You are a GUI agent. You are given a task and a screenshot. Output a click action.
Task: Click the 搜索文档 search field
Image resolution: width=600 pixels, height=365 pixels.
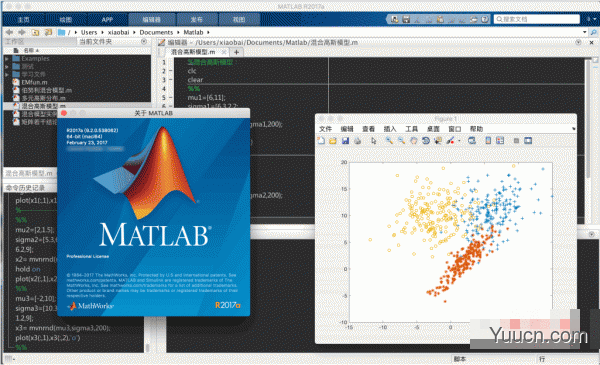537,19
